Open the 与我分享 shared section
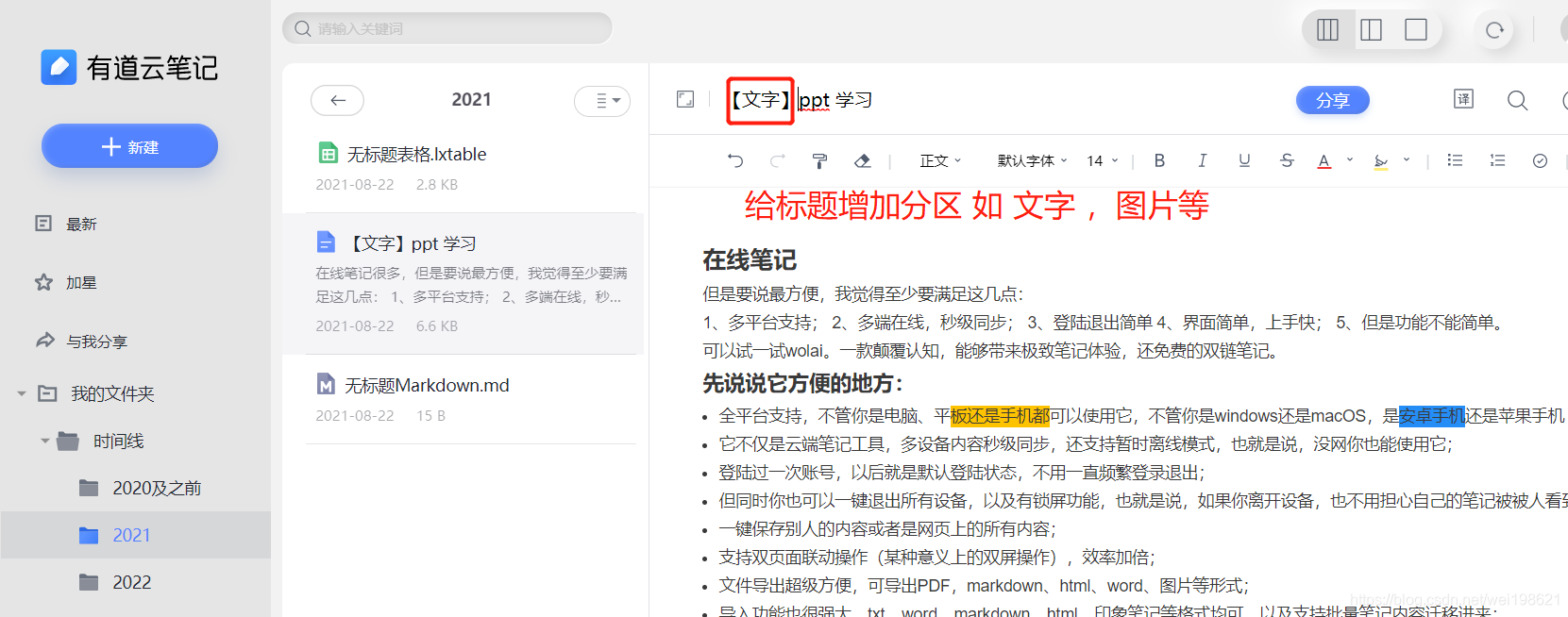 pos(81,341)
